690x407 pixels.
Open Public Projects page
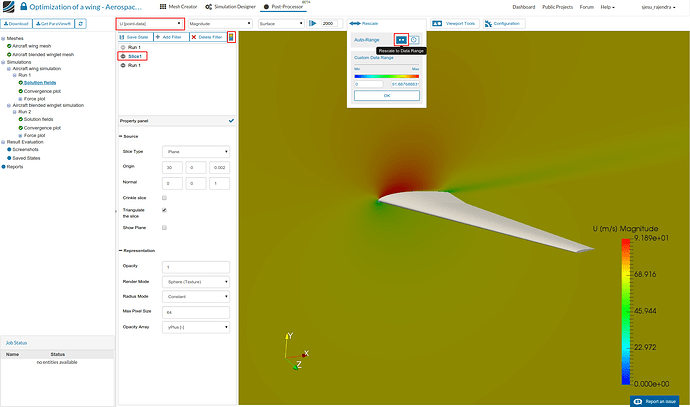[x=557, y=7]
